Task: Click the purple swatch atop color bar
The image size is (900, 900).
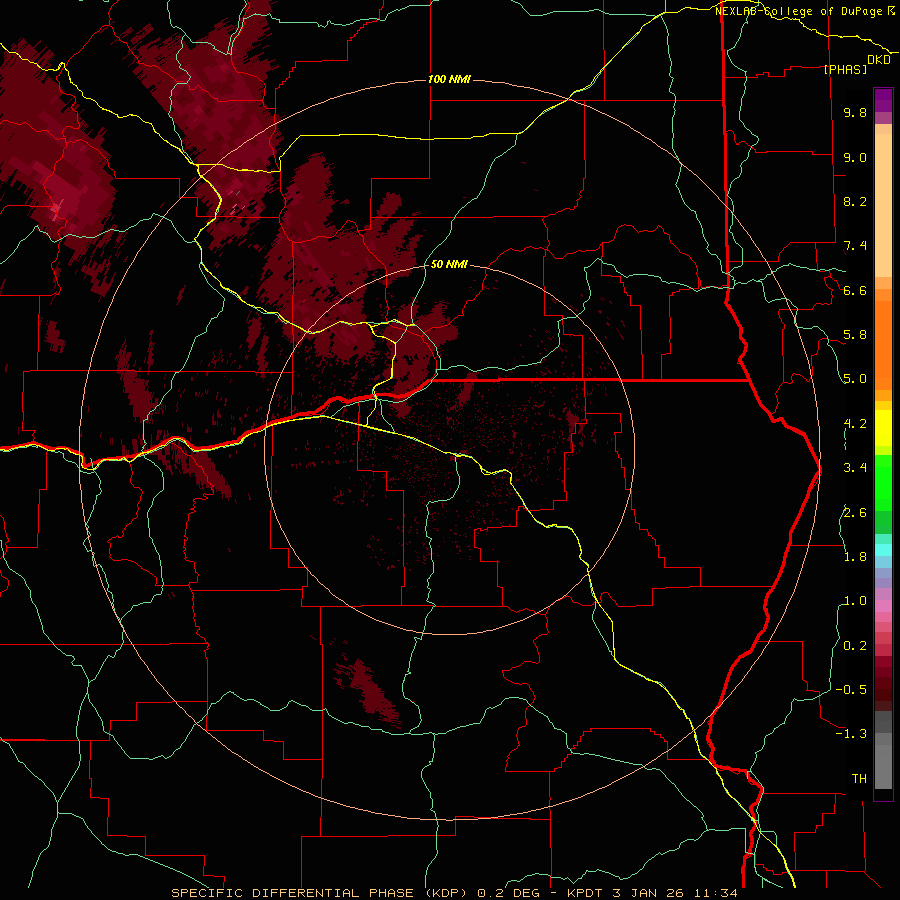Action: 883,100
